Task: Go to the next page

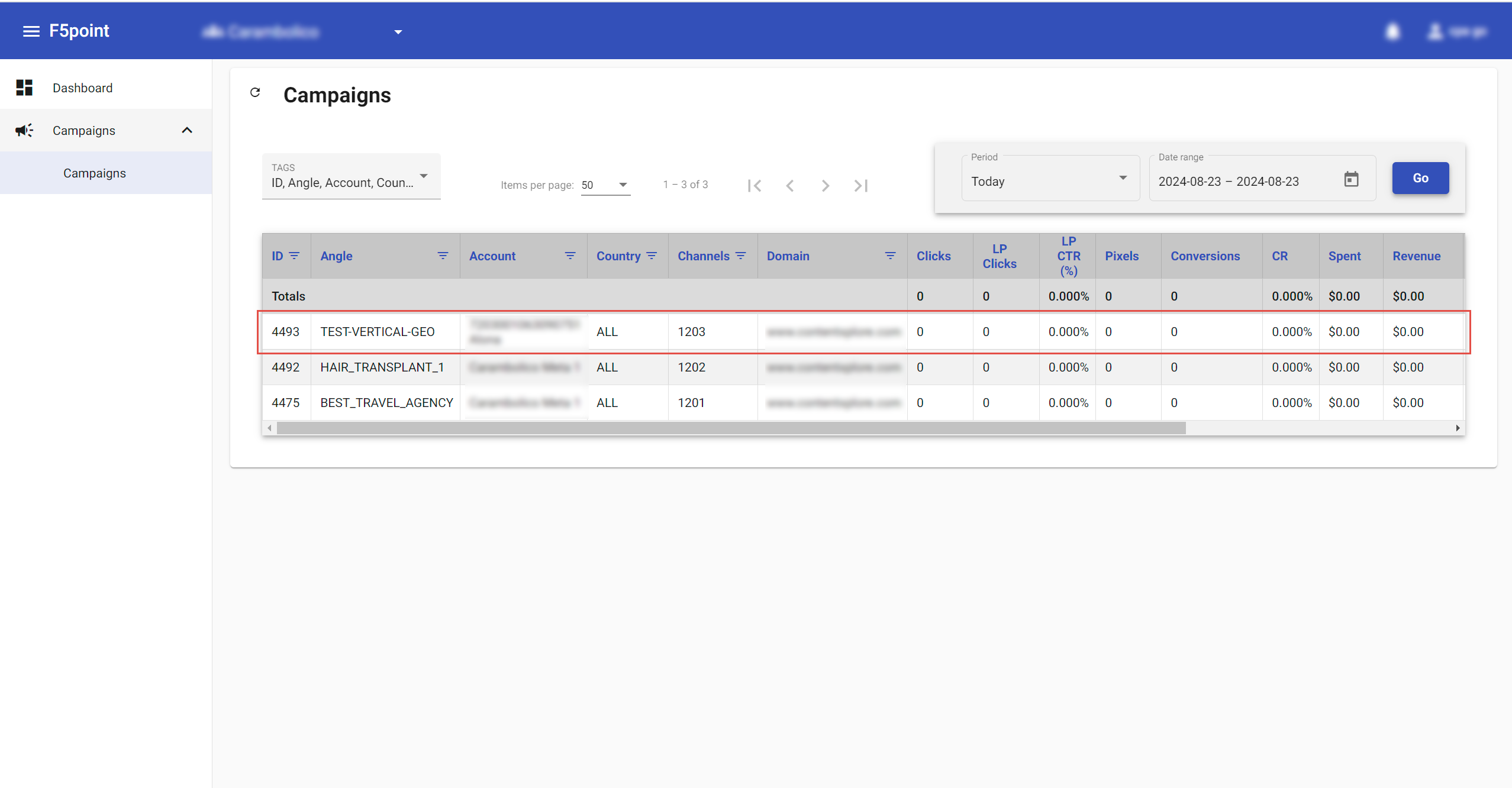Action: pos(825,186)
